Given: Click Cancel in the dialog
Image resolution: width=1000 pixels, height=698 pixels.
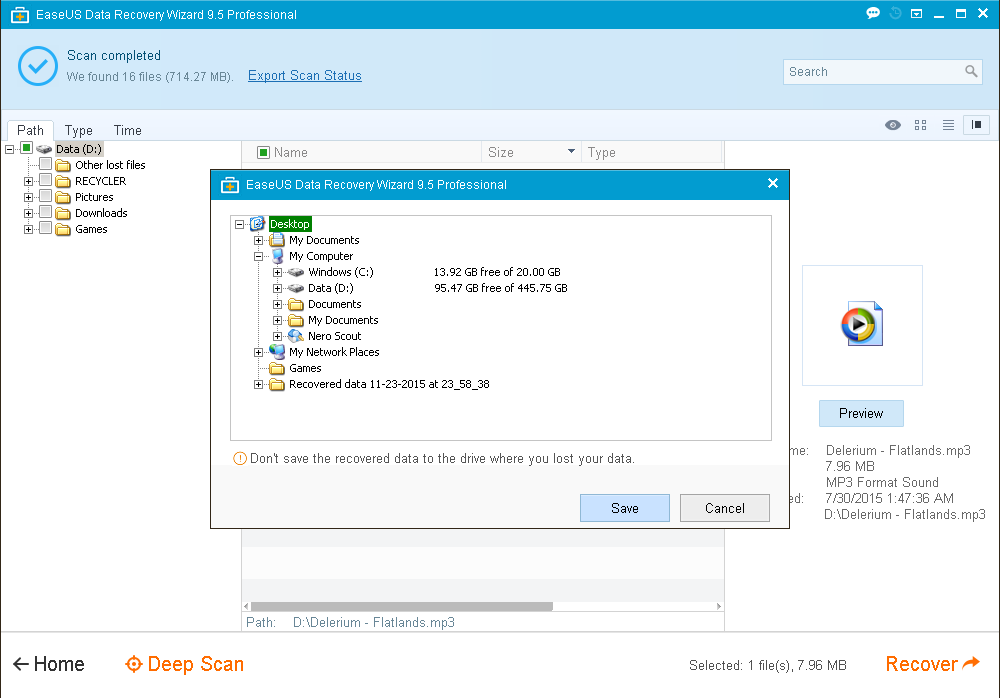Looking at the screenshot, I should [x=724, y=508].
